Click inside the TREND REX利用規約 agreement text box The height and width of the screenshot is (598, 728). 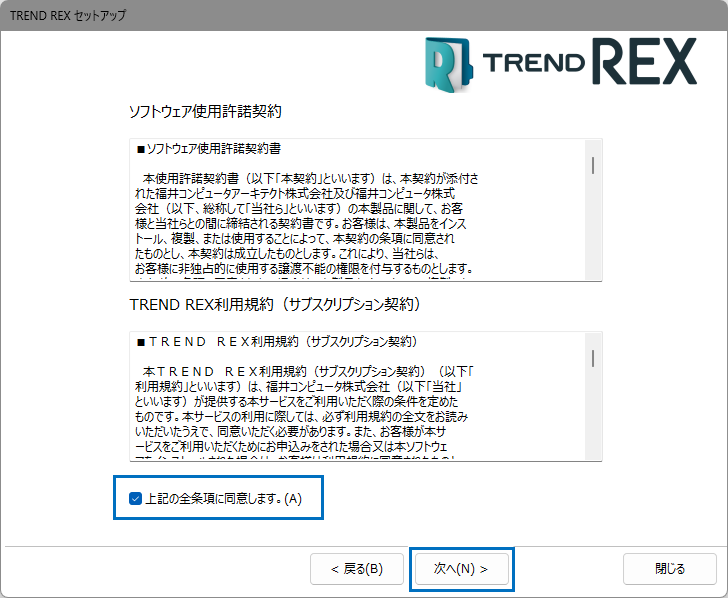(x=366, y=396)
